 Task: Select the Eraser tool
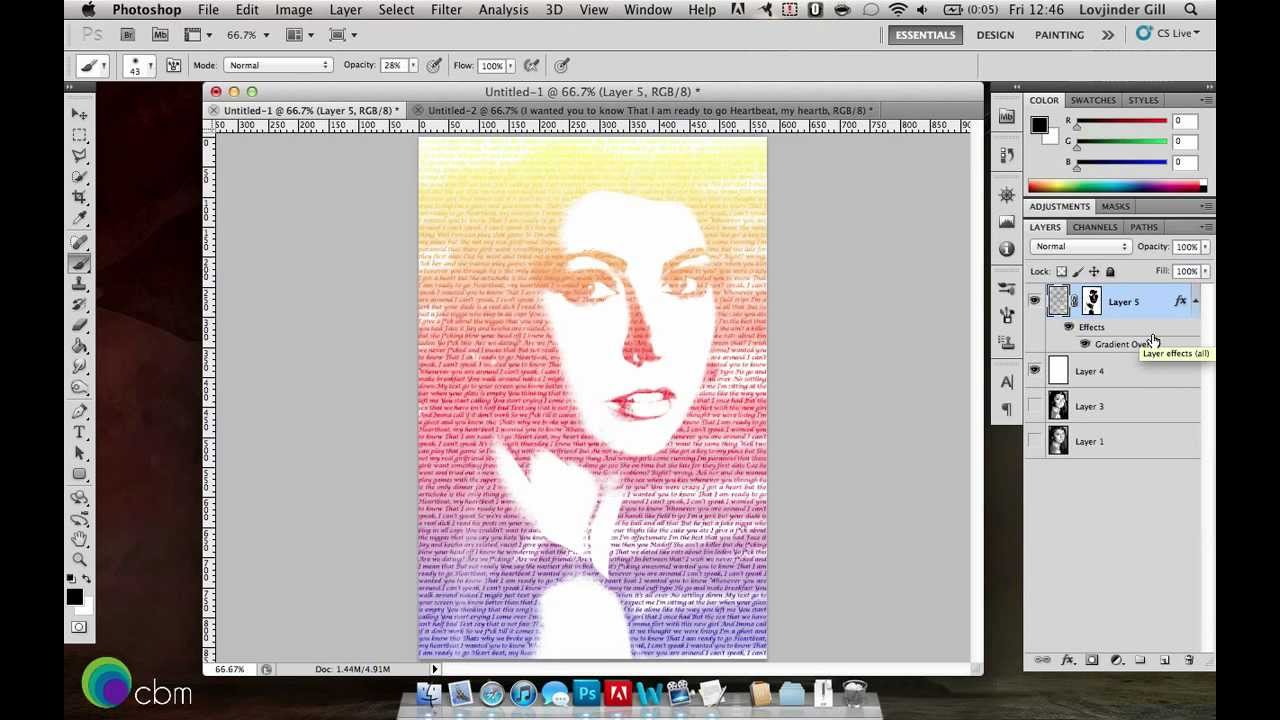point(79,327)
